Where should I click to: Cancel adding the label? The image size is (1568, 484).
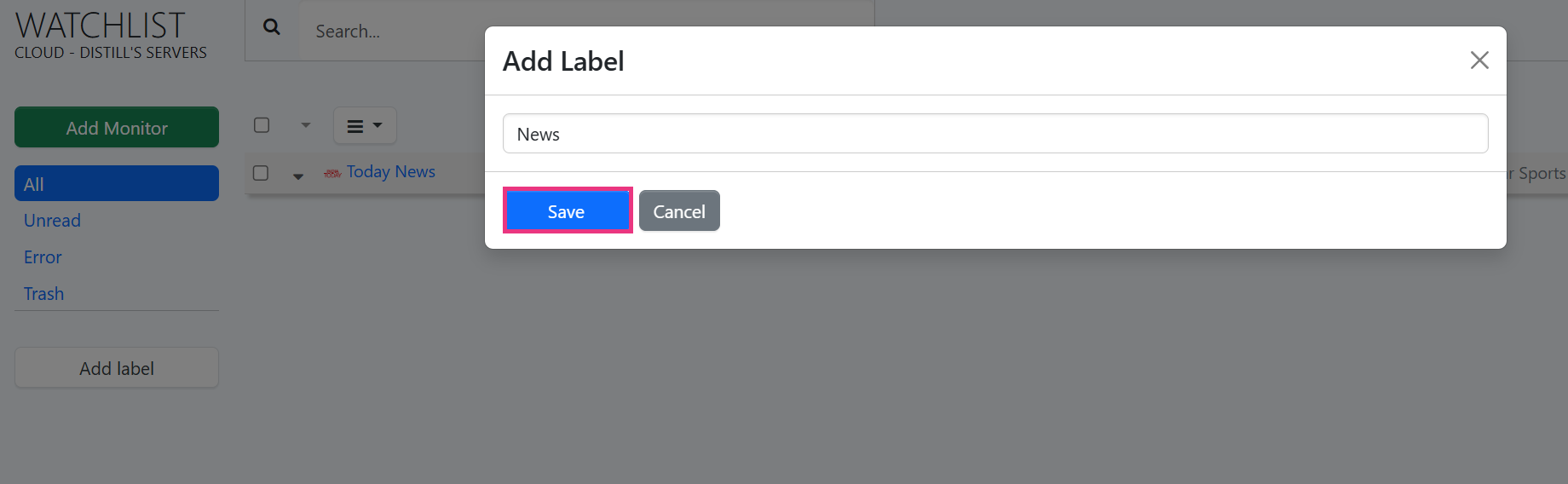click(x=679, y=211)
